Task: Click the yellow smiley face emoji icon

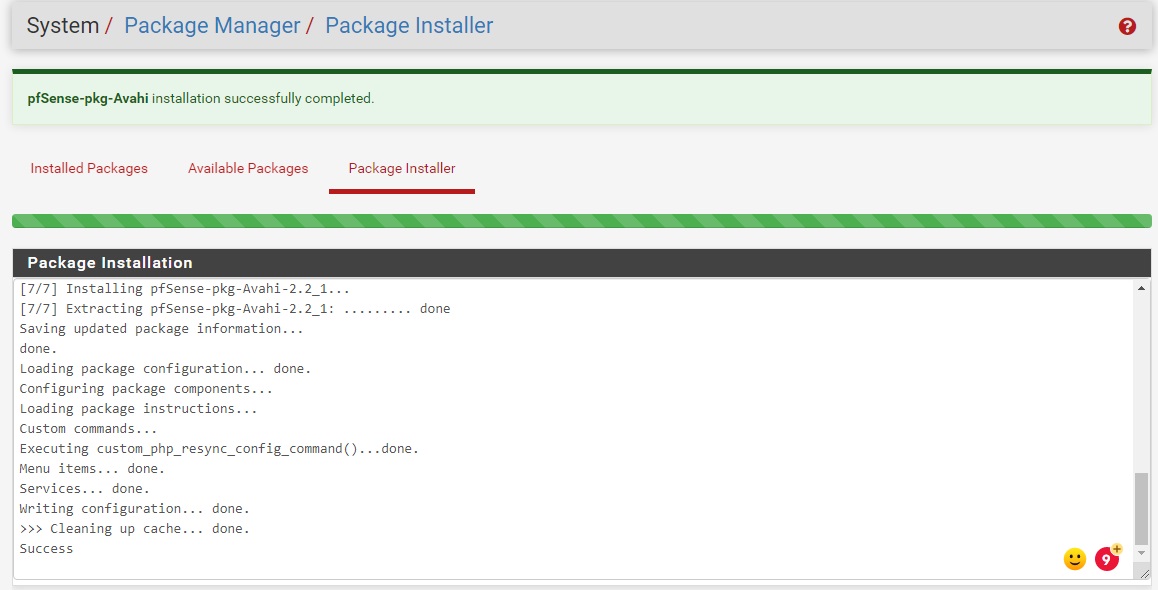Action: pyautogui.click(x=1075, y=559)
